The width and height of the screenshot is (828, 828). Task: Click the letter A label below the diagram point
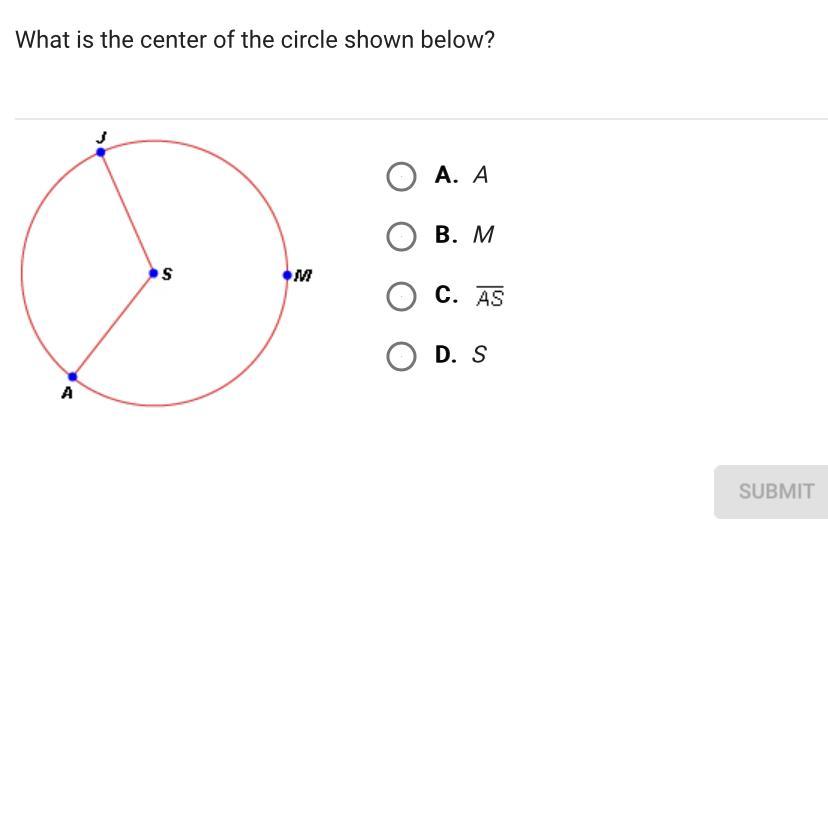click(x=67, y=394)
